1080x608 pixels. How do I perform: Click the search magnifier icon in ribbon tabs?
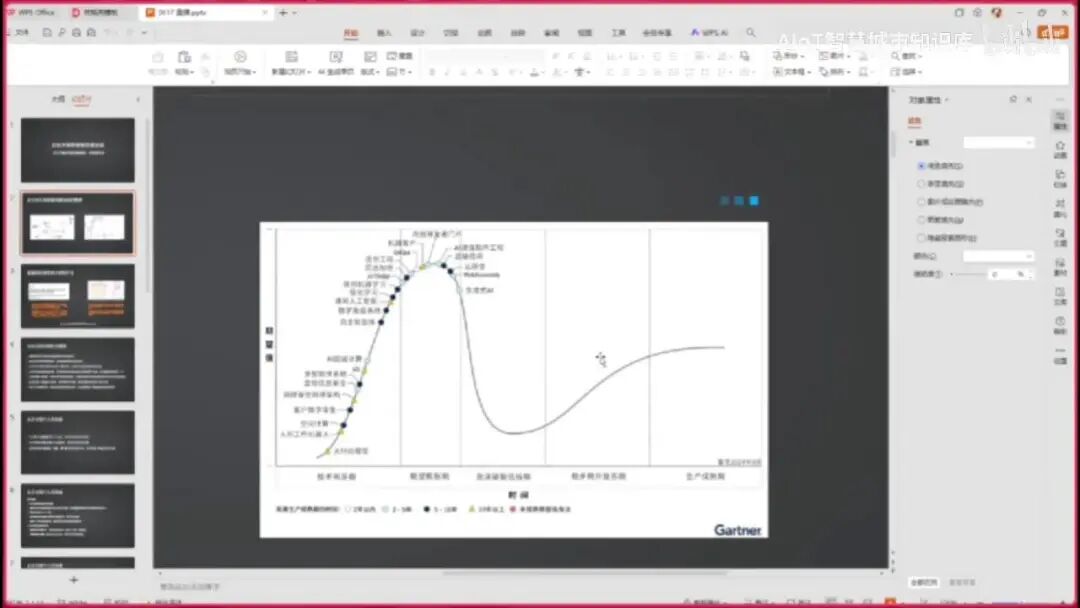coord(751,32)
